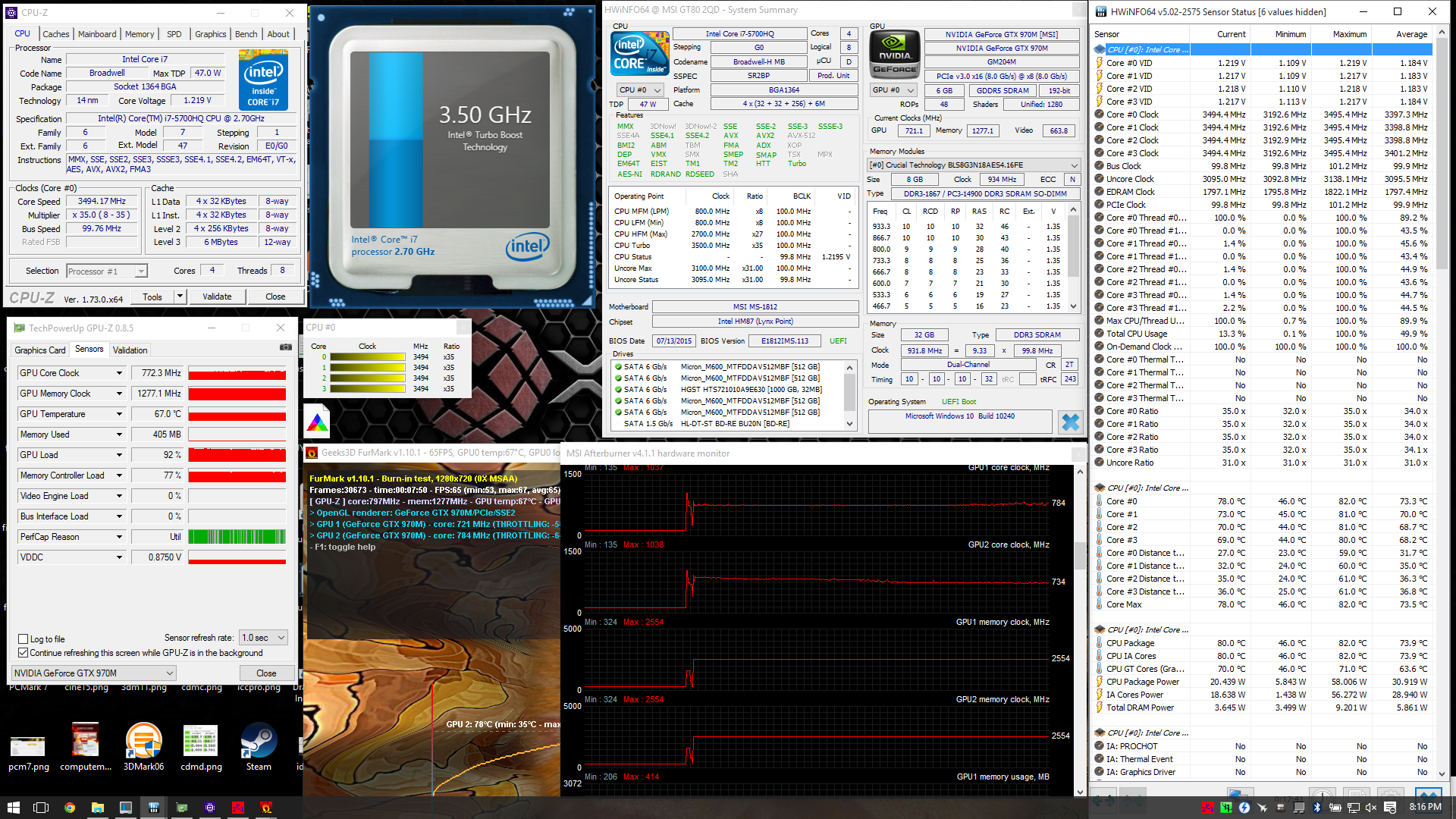Open the pcm7.png desktop file
The height and width of the screenshot is (819, 1456).
pos(28,753)
